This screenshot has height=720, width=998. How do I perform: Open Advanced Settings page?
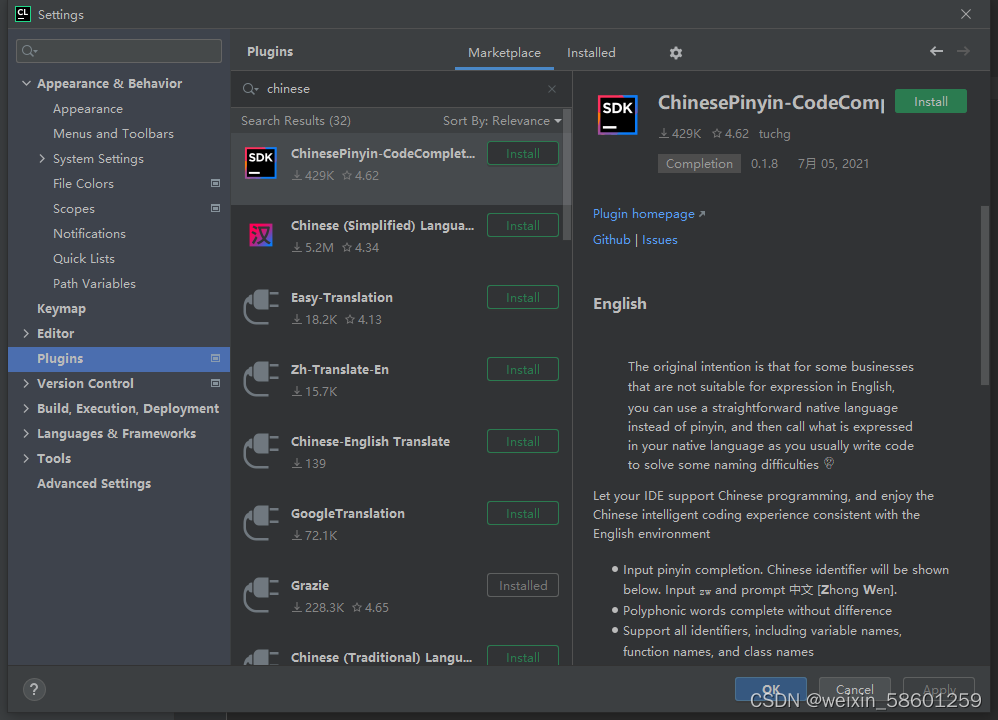click(94, 483)
